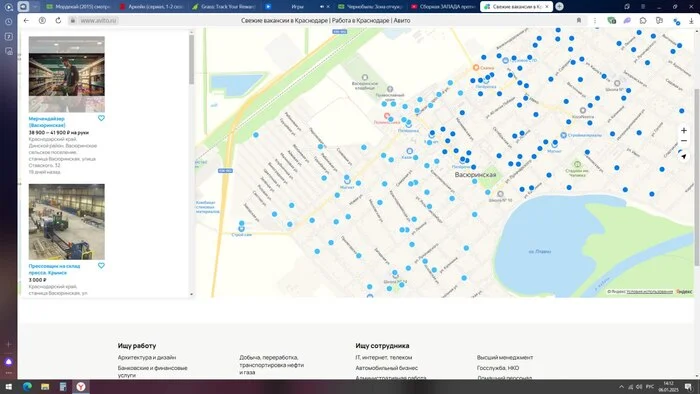
Task: Zoom in on the map with plus
Action: (683, 130)
